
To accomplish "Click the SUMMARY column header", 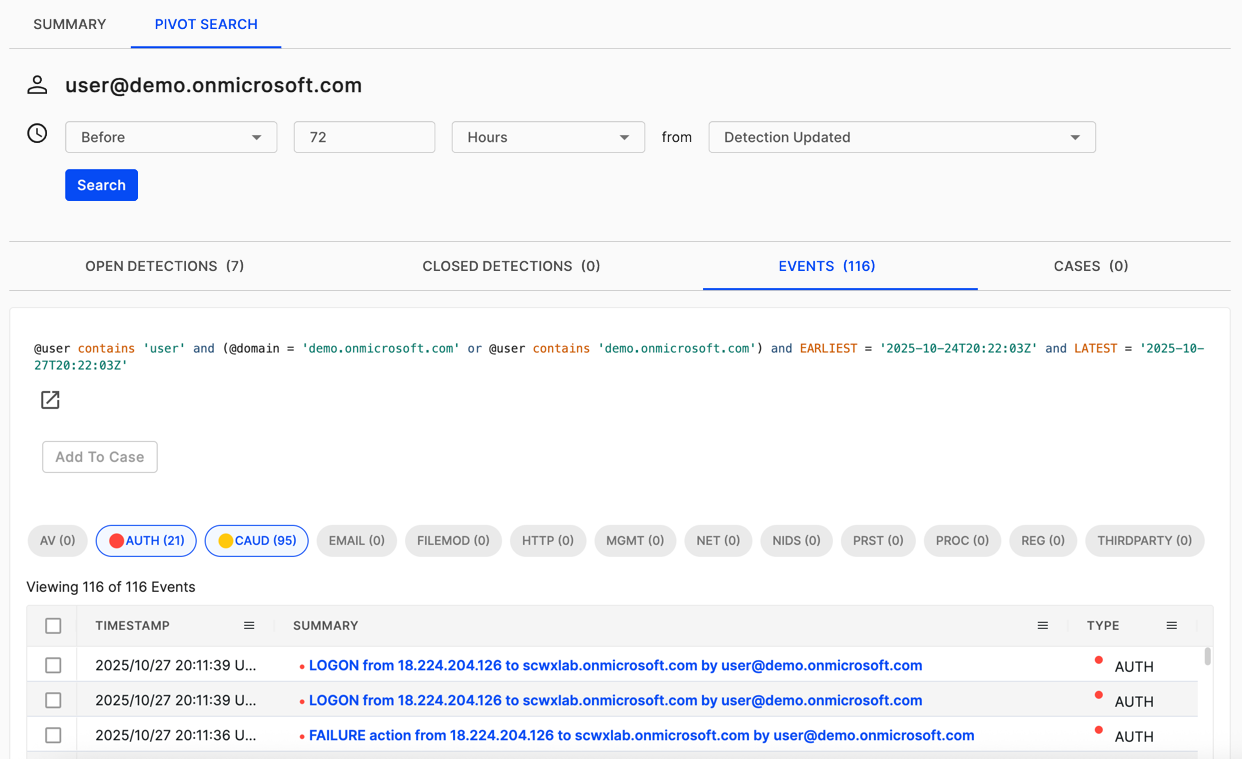I will [325, 626].
